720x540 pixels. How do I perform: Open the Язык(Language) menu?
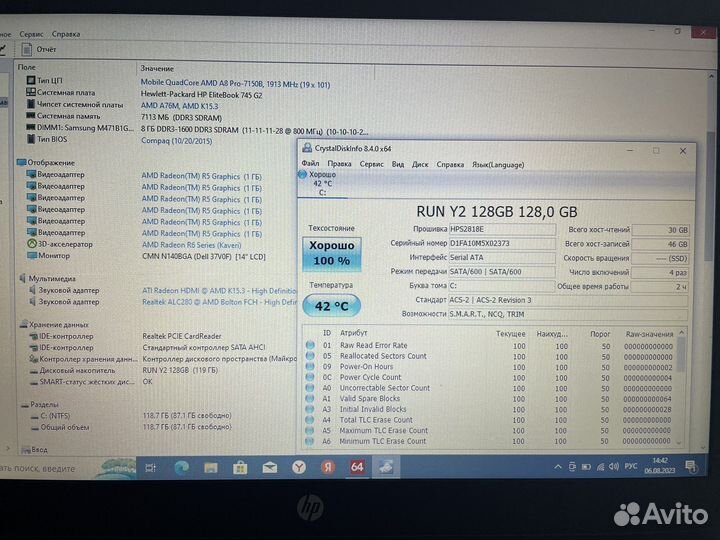pos(498,165)
